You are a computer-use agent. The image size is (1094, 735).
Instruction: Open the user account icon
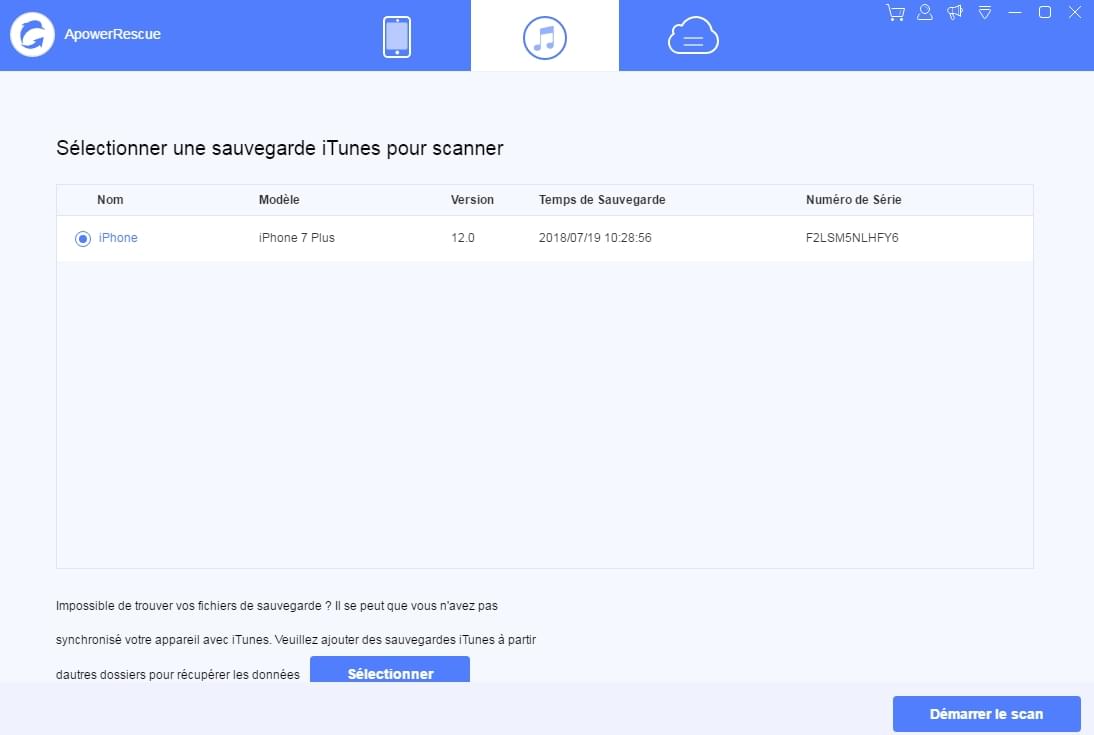click(925, 12)
